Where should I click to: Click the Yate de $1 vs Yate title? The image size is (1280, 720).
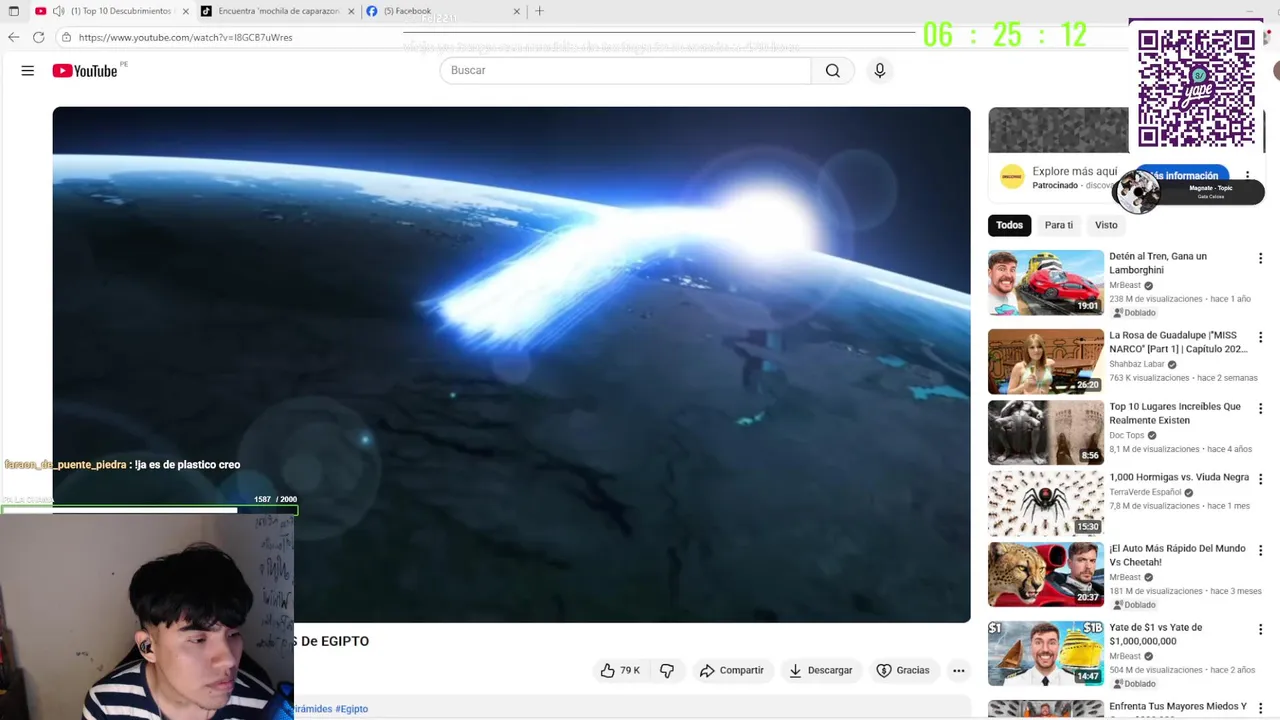tap(1156, 634)
